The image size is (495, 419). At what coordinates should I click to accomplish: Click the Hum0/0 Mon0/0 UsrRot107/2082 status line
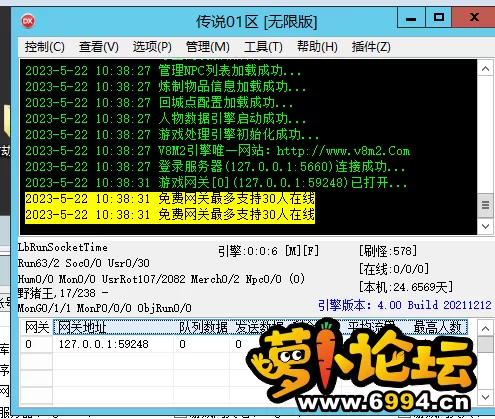pos(161,279)
